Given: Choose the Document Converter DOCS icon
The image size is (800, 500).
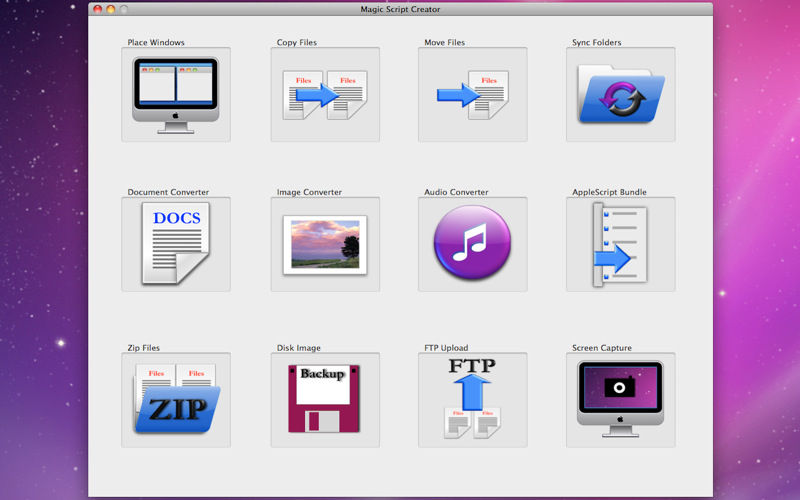Looking at the screenshot, I should tap(176, 244).
